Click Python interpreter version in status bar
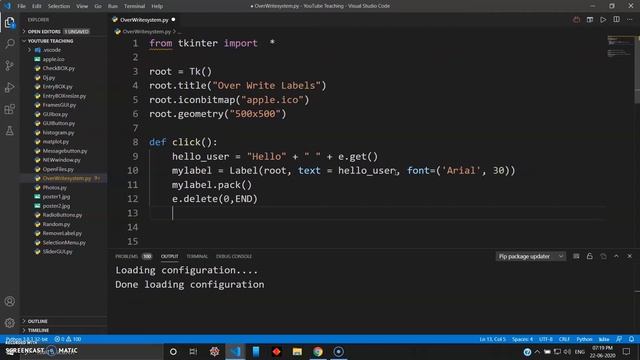The height and width of the screenshot is (360, 640). tap(27, 339)
